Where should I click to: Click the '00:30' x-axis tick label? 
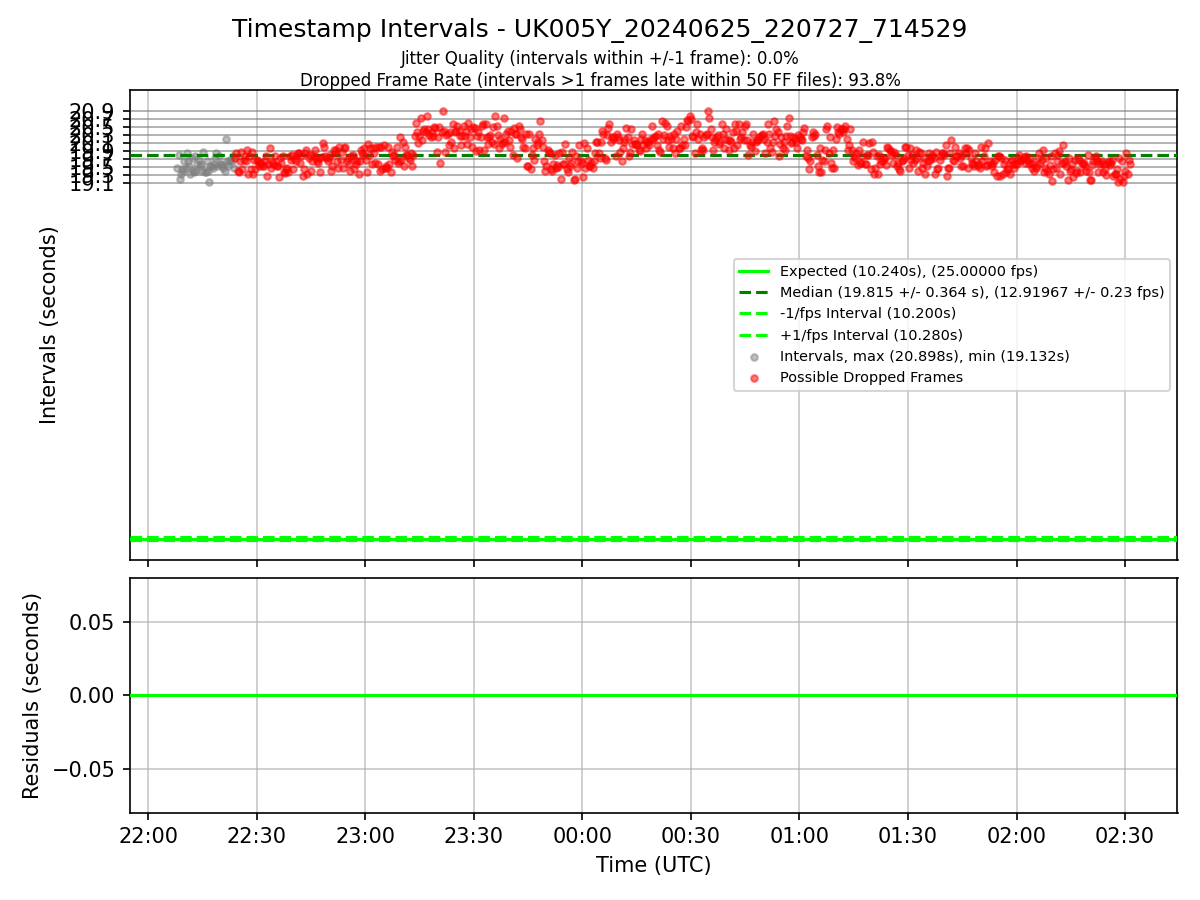tap(691, 835)
